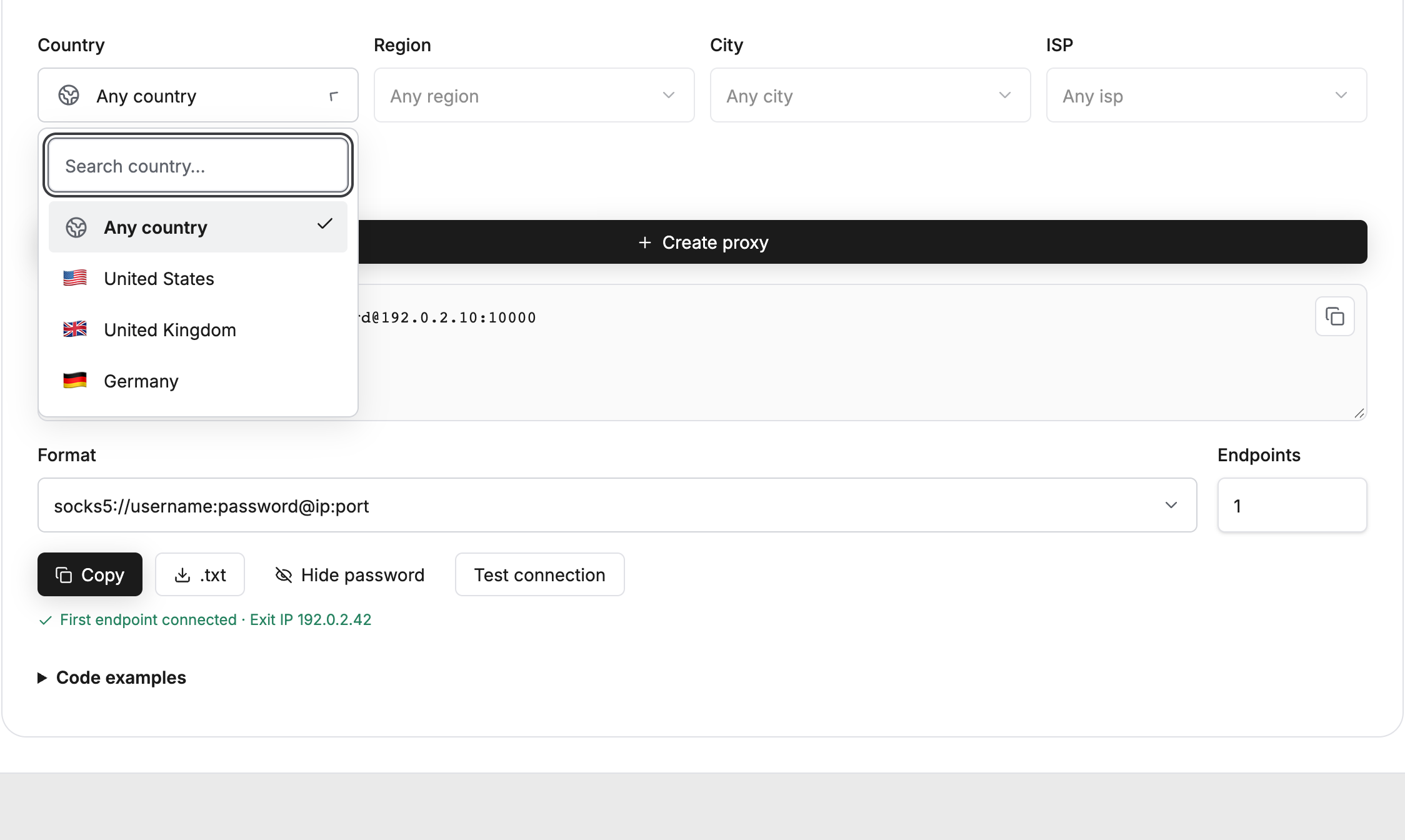Click the First endpoint connected status text
Screen dimensions: 1405x840
(x=216, y=619)
